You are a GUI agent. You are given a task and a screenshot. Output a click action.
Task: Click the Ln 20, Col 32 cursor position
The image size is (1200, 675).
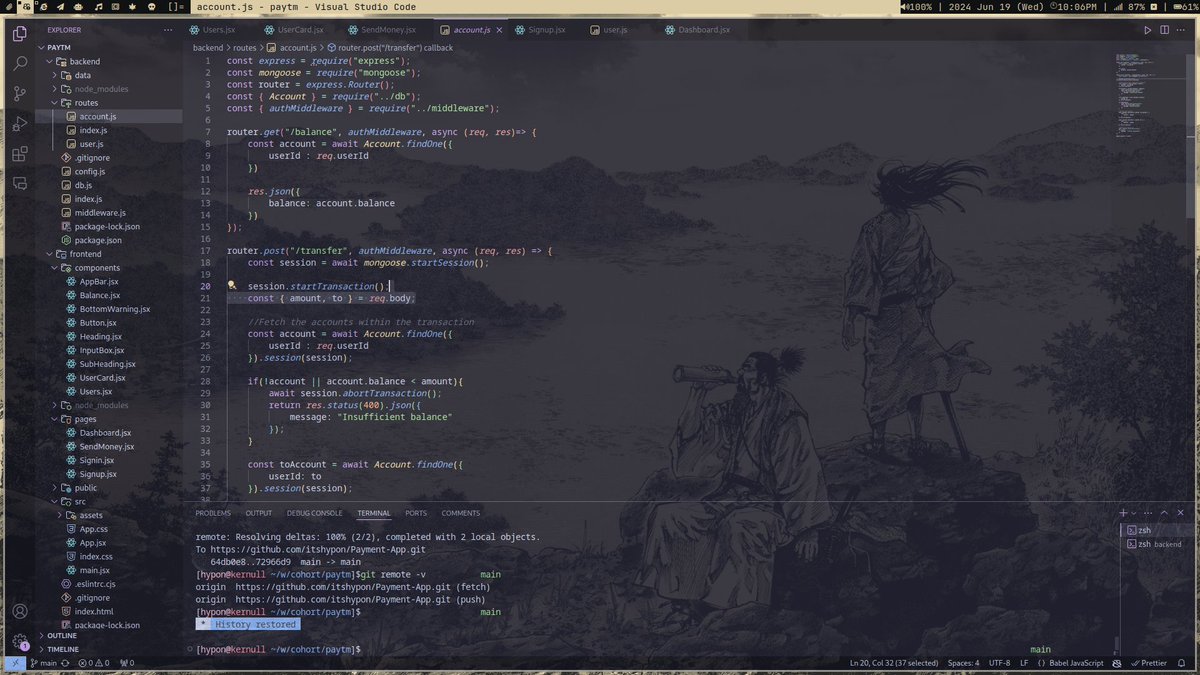pyautogui.click(x=893, y=662)
